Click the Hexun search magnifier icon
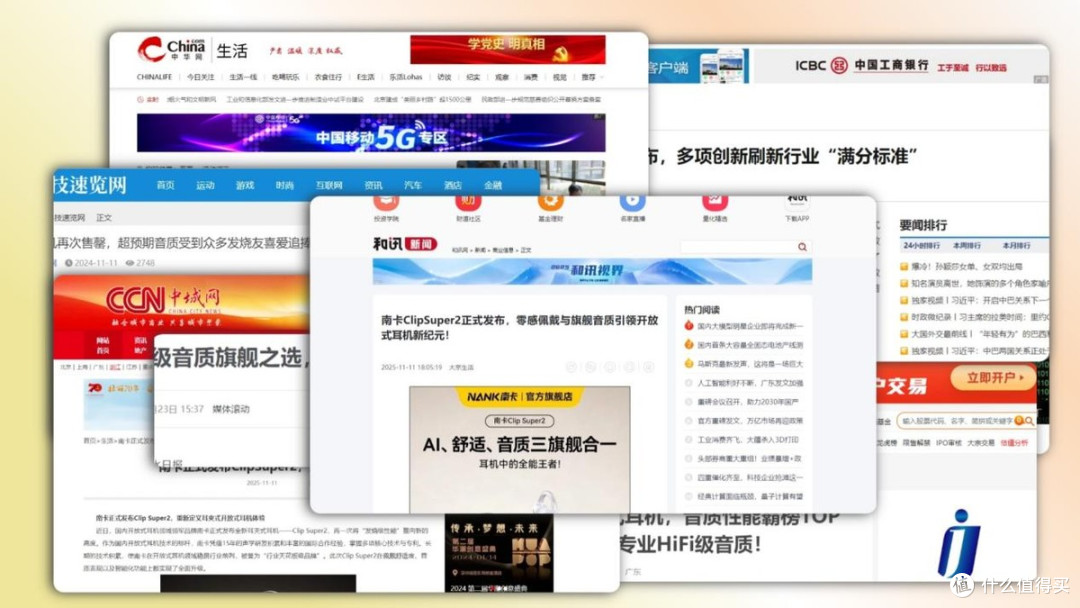The height and width of the screenshot is (608, 1080). [x=802, y=247]
